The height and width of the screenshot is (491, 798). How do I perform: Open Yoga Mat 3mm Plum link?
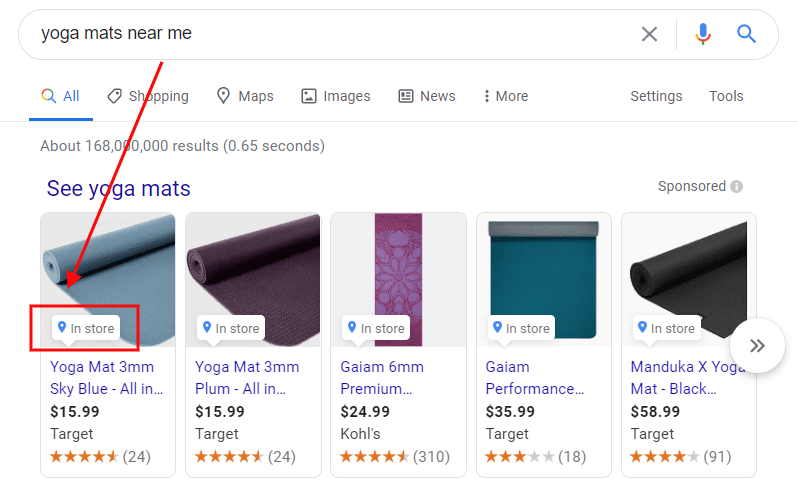(x=247, y=378)
